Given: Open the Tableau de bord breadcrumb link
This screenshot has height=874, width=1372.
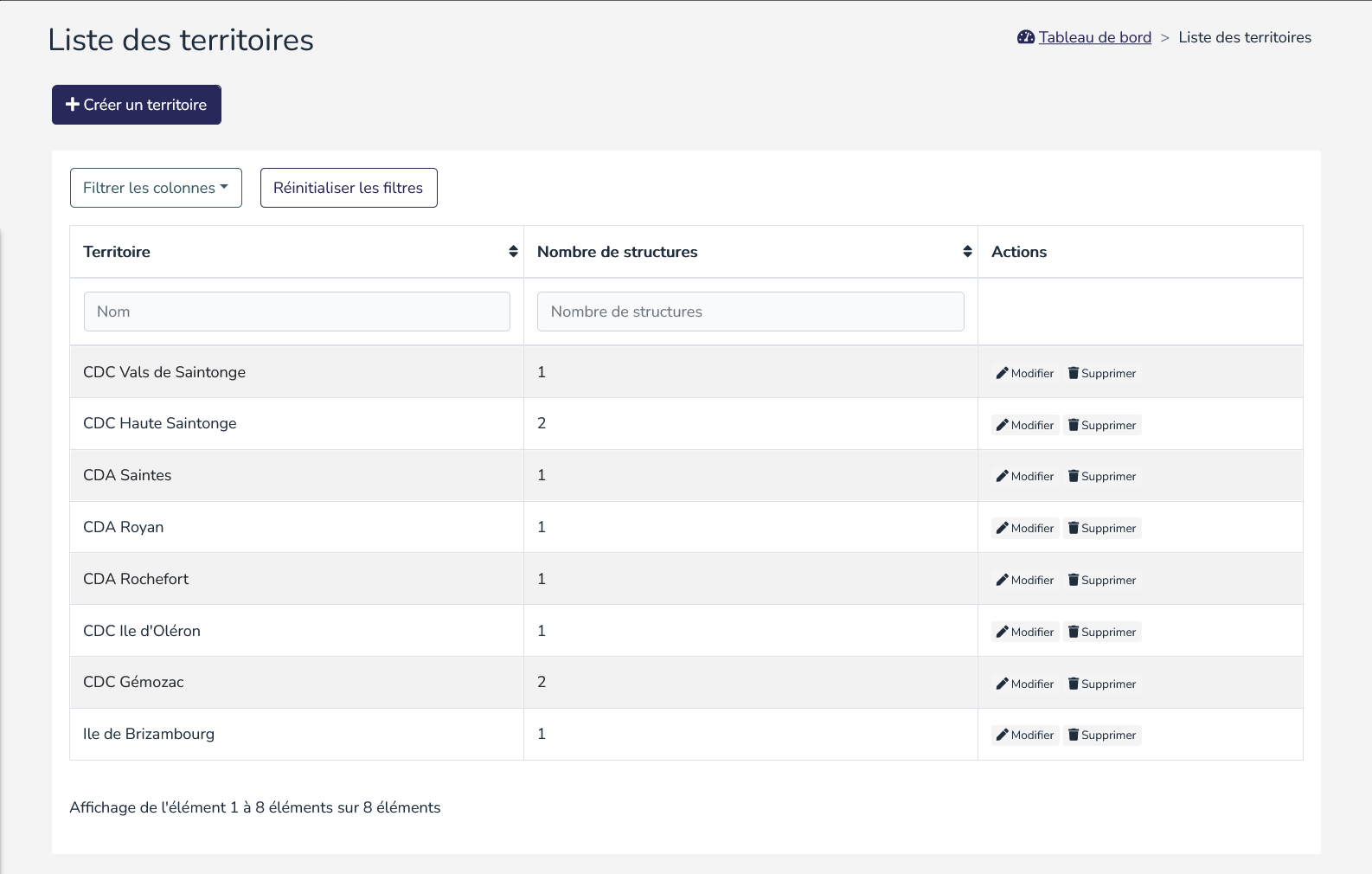Looking at the screenshot, I should [x=1094, y=37].
